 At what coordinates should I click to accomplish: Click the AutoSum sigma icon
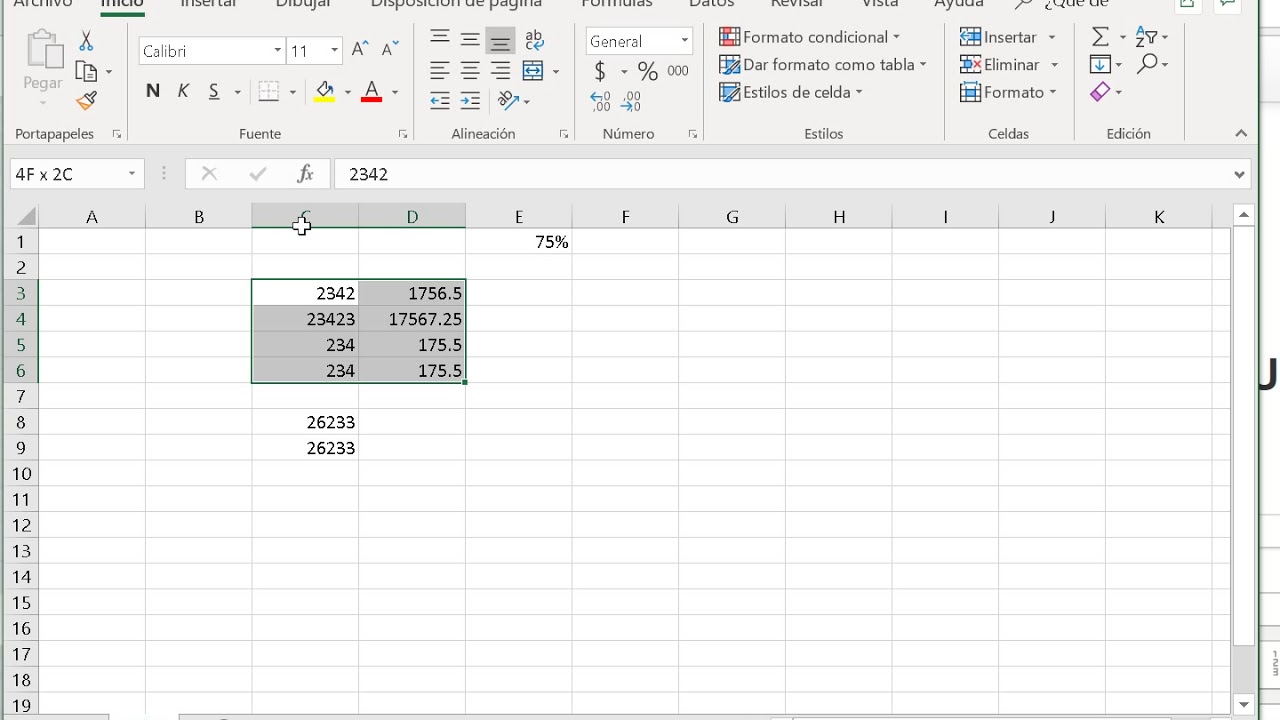click(1100, 37)
